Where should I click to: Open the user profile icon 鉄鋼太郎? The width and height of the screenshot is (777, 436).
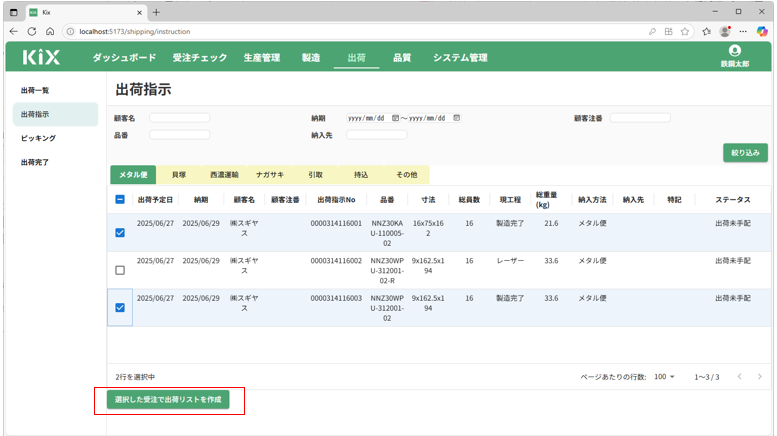tap(734, 56)
